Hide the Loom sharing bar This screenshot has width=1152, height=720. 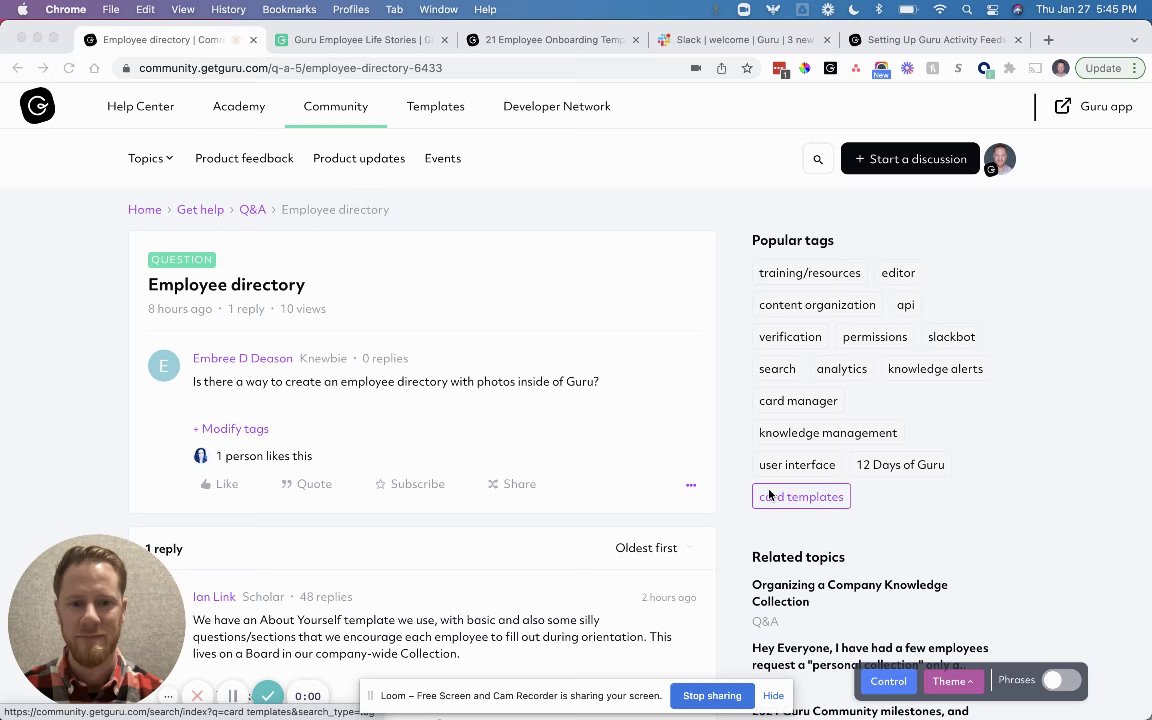(x=773, y=696)
